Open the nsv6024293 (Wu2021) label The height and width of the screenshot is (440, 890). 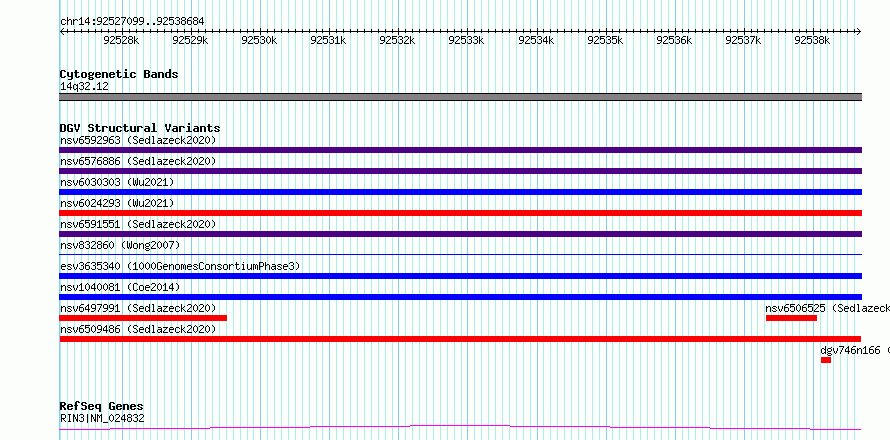[117, 203]
